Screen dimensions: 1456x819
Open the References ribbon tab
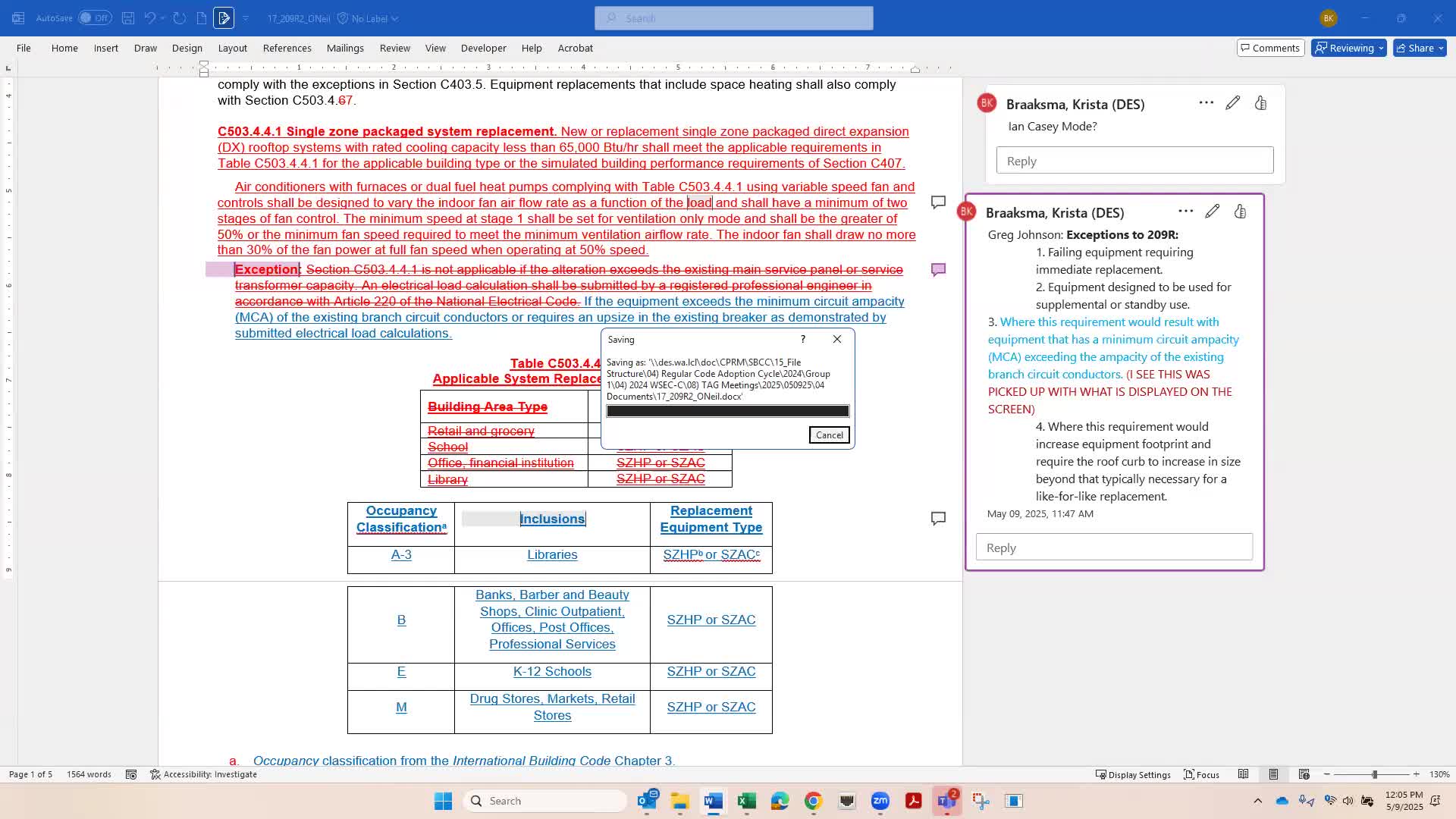coord(287,48)
